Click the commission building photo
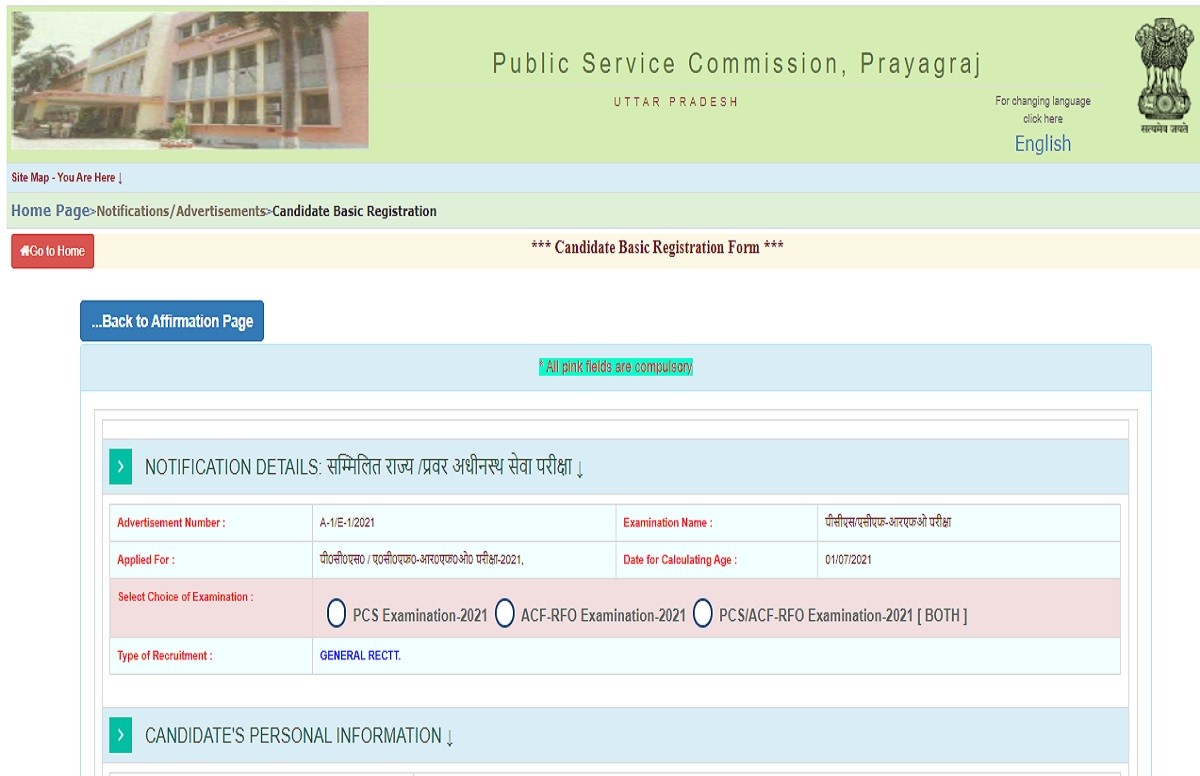 (x=190, y=80)
